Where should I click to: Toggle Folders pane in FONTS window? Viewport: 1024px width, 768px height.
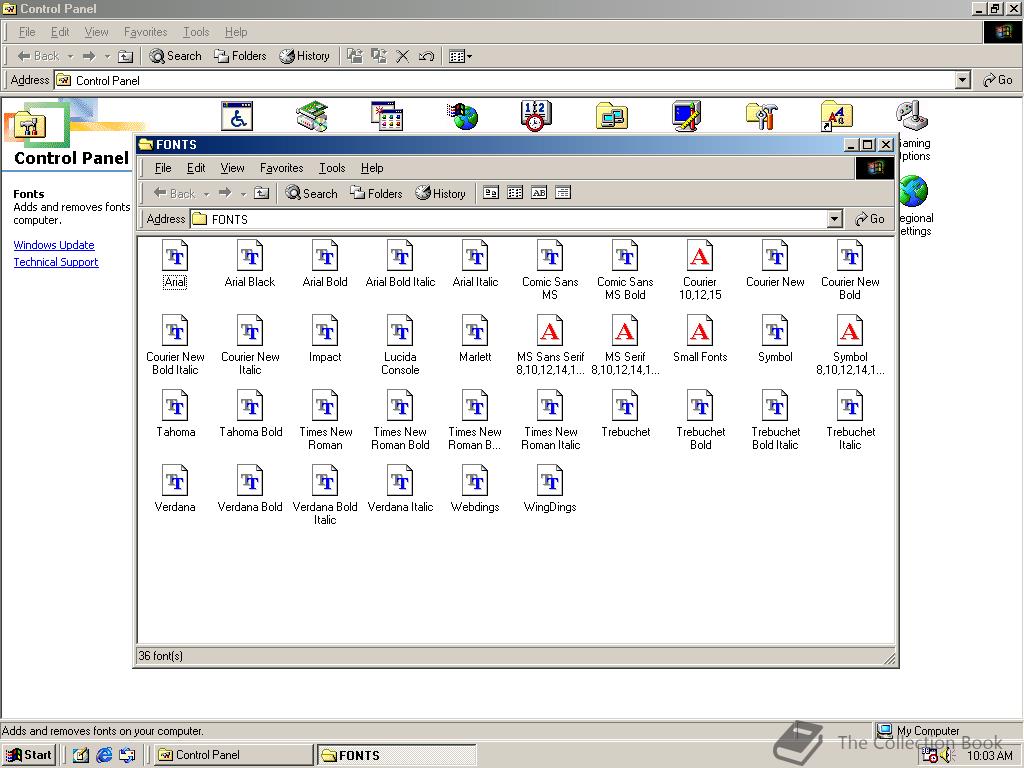click(376, 193)
